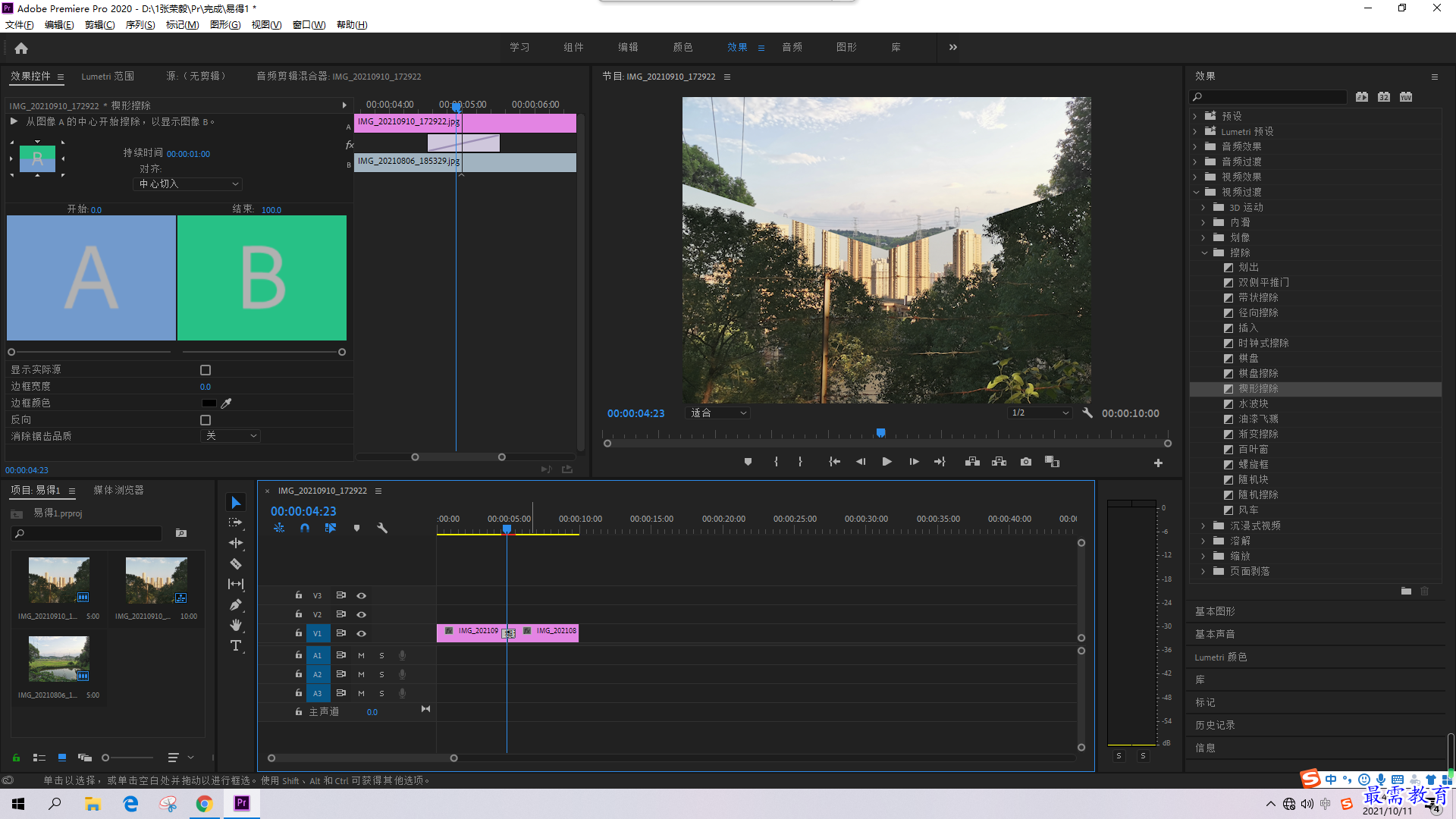This screenshot has height=819, width=1456.
Task: Collapse 视频过渡 folder
Action: (1195, 192)
